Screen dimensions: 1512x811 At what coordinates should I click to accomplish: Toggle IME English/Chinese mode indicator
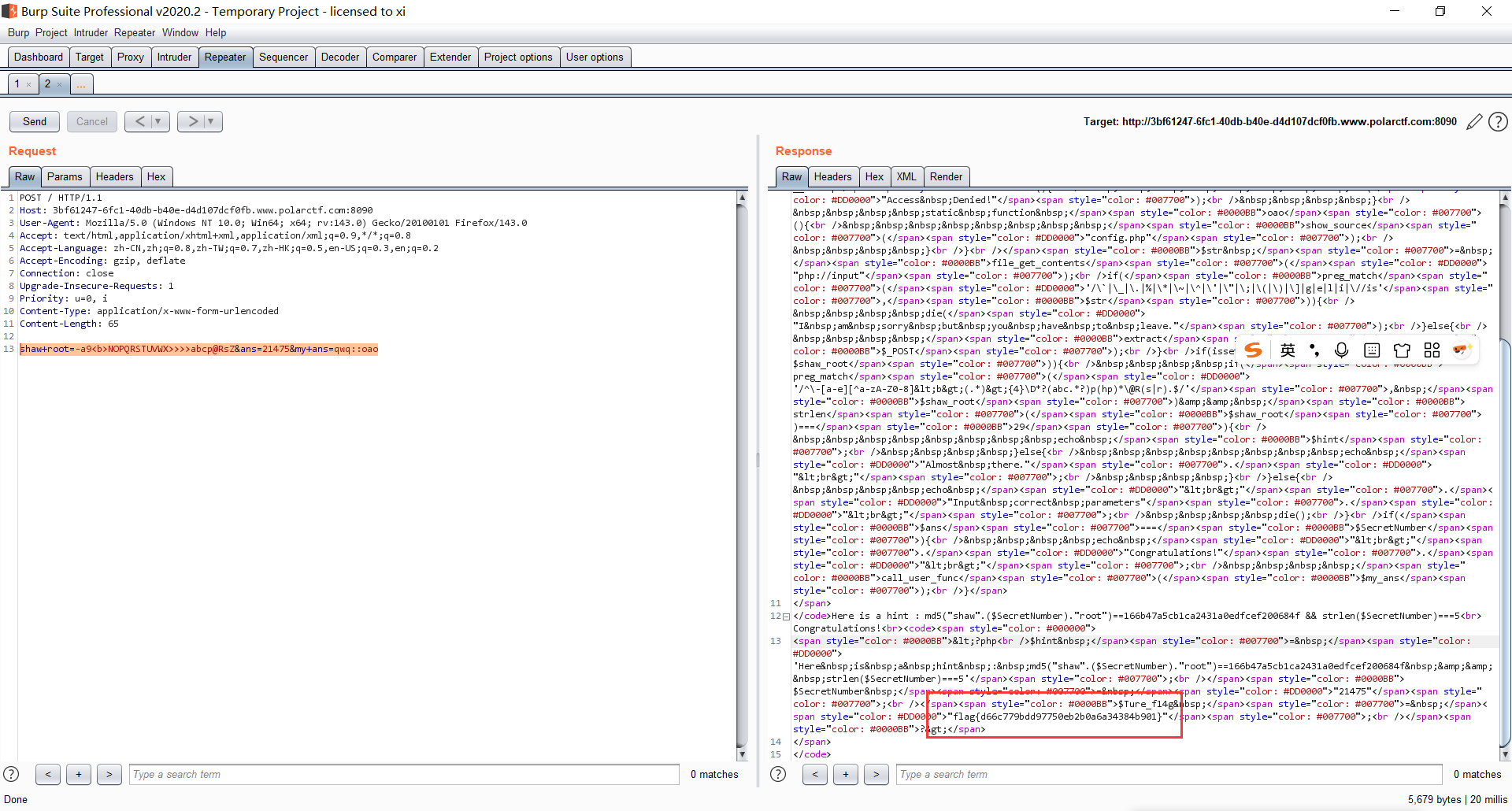coord(1288,350)
